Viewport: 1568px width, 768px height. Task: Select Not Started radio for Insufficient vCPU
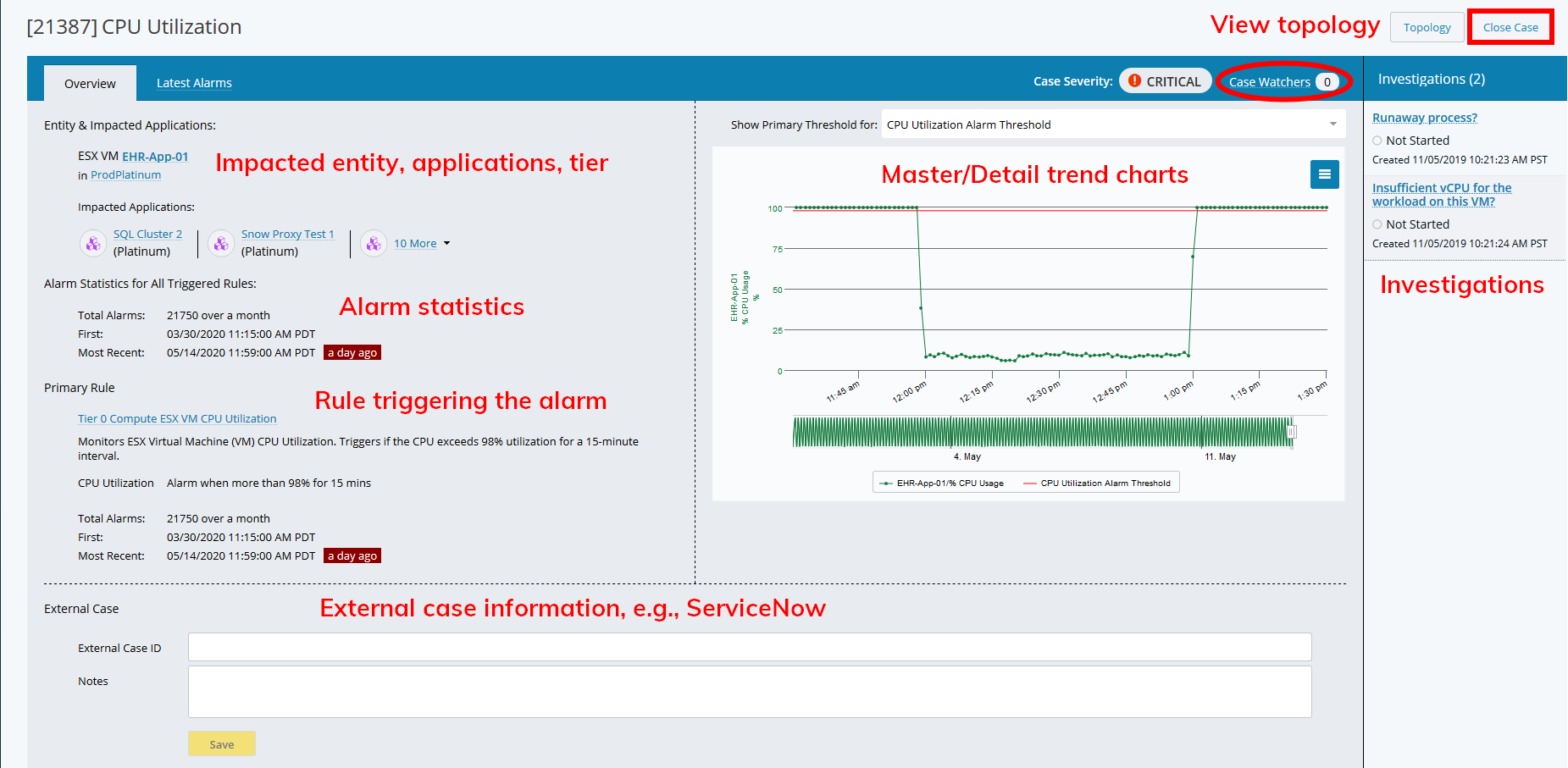(1377, 224)
